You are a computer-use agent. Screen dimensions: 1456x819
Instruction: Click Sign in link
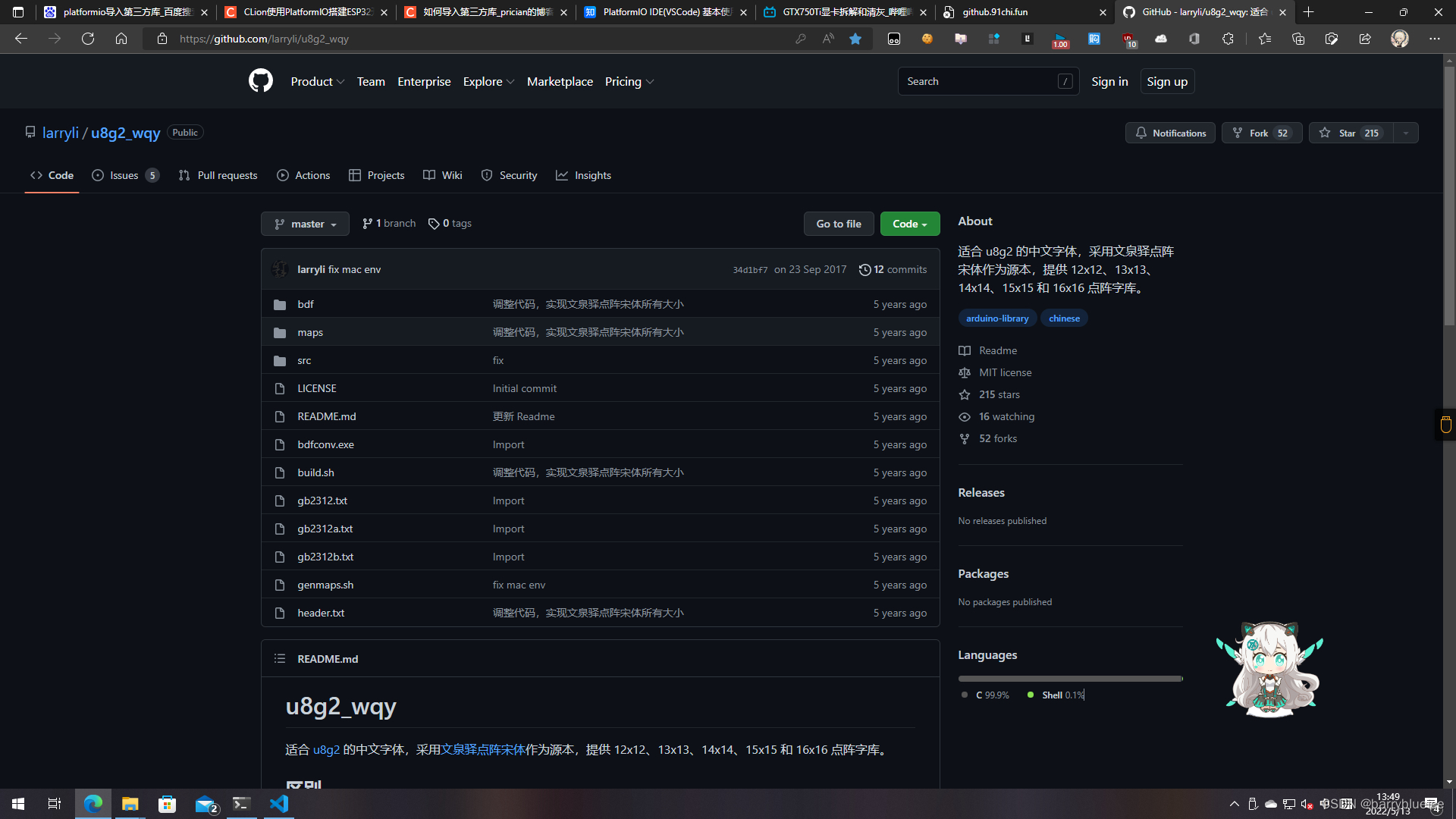tap(1109, 81)
